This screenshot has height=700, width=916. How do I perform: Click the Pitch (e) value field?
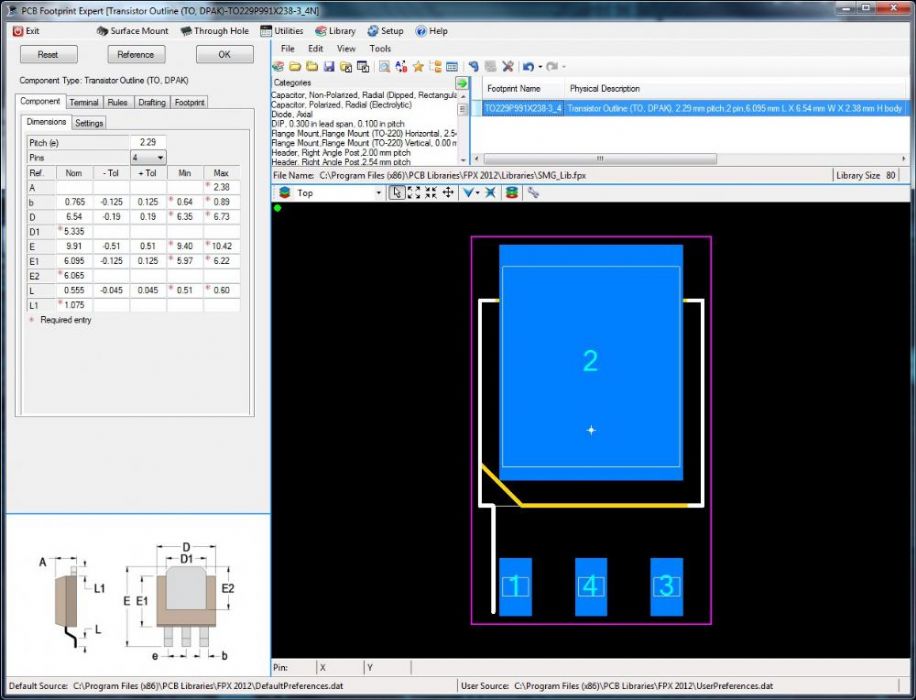[x=148, y=143]
